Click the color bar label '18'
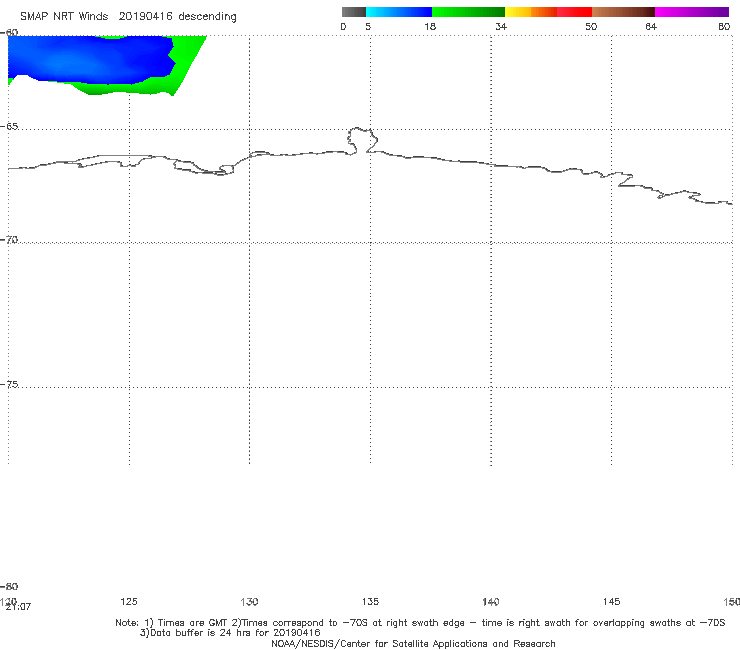This screenshot has height=650, width=740. (430, 27)
